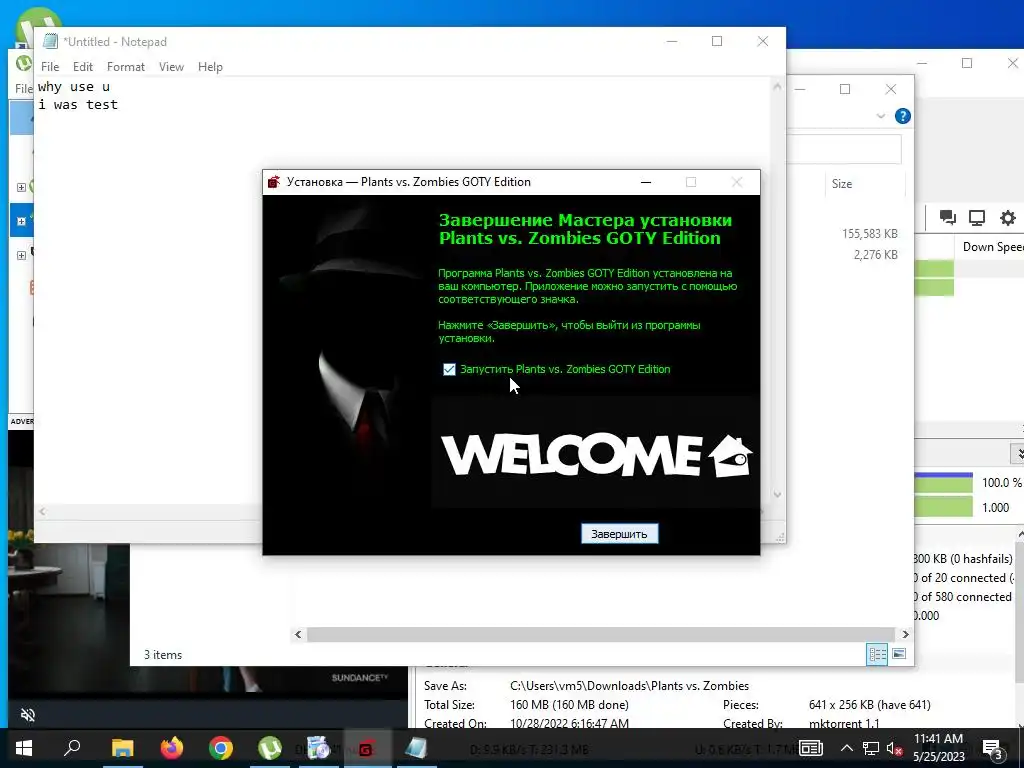This screenshot has height=768, width=1024.
Task: Click the installer title bar icon
Action: [274, 182]
